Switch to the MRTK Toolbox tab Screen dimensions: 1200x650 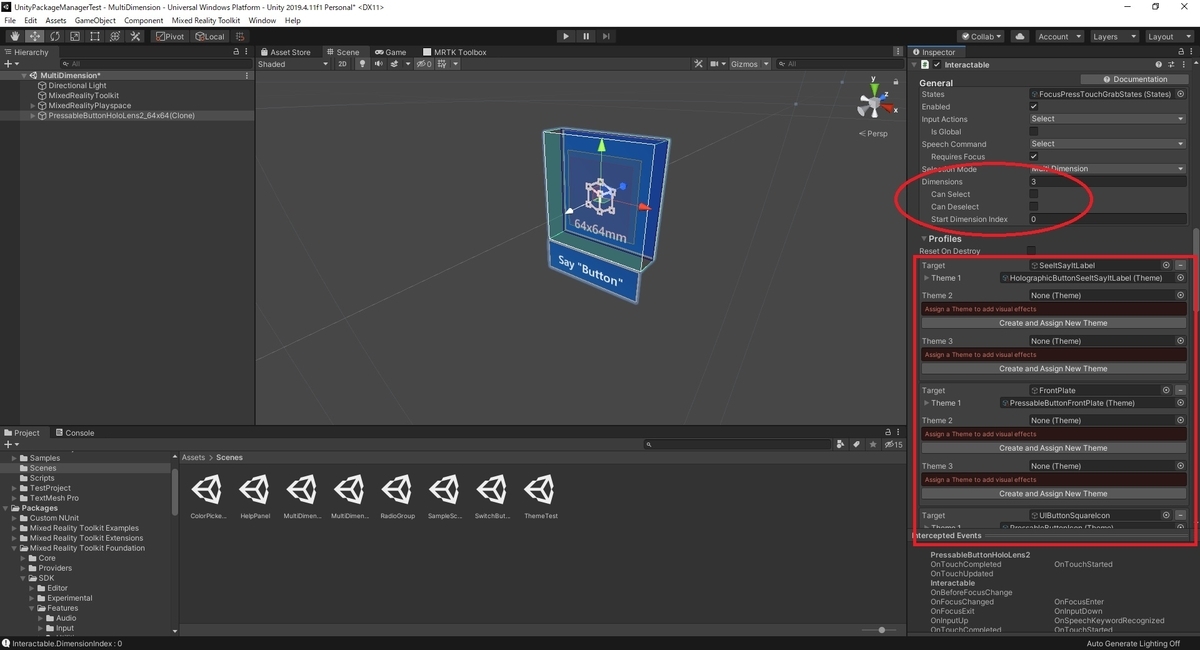(x=454, y=52)
